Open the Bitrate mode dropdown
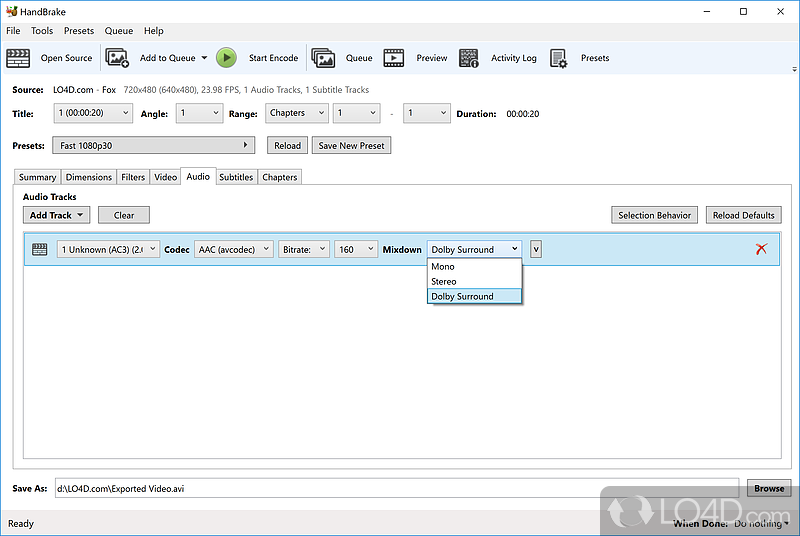The height and width of the screenshot is (536, 800). (x=304, y=249)
